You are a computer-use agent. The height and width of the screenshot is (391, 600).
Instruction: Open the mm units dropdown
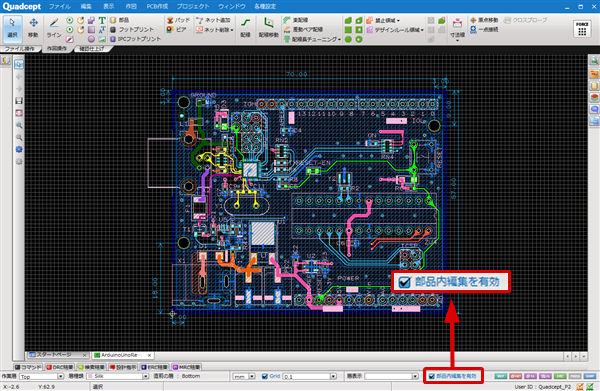pyautogui.click(x=244, y=377)
